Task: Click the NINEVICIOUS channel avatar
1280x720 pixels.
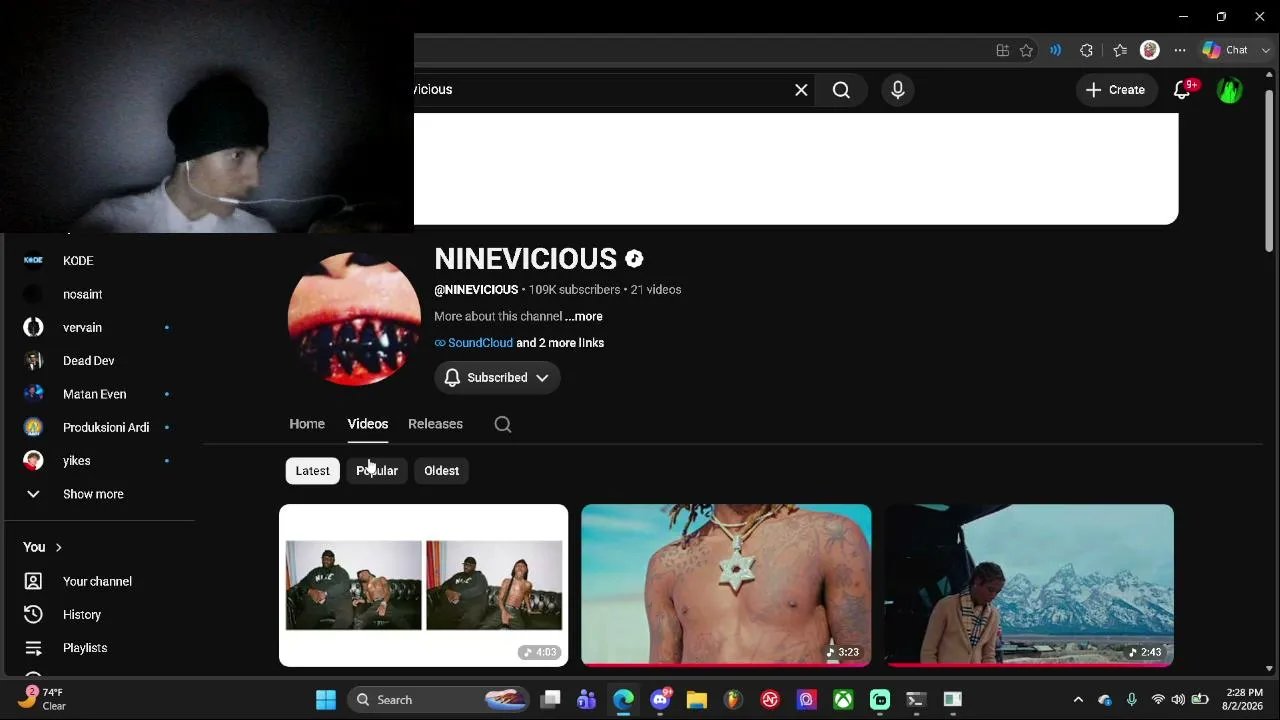Action: pos(354,319)
